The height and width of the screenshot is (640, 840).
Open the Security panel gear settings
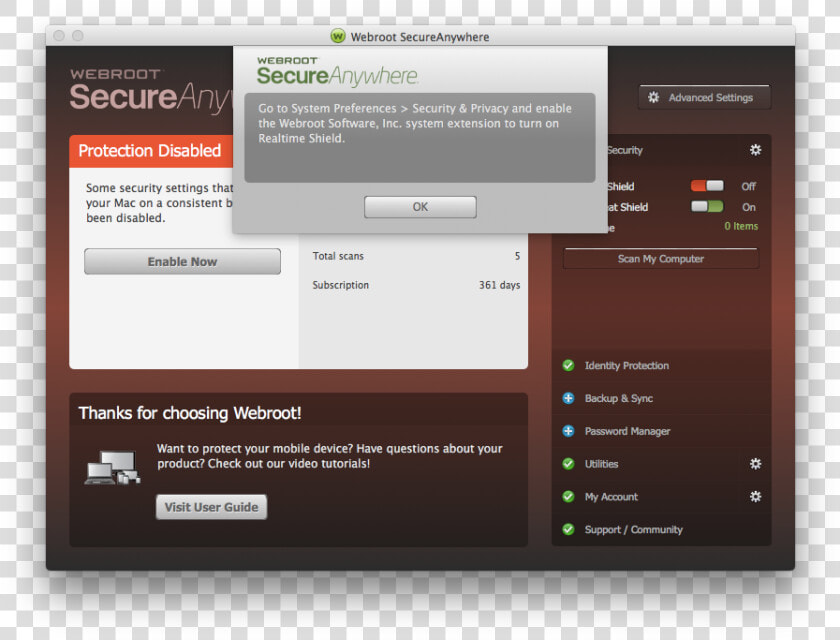tap(755, 150)
